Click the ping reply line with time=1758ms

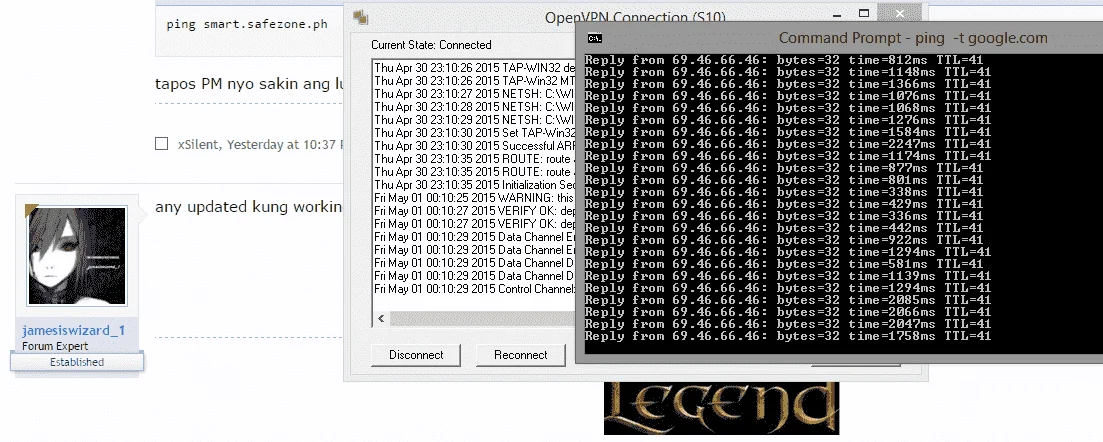click(x=788, y=336)
